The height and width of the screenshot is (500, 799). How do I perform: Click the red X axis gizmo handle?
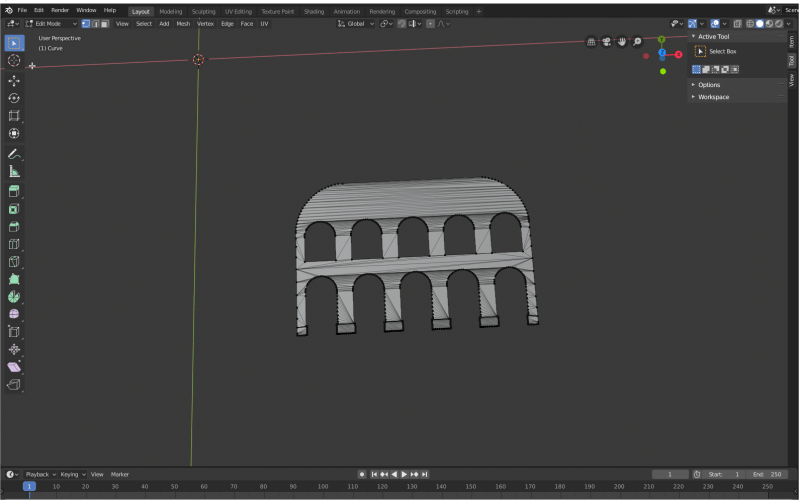pyautogui.click(x=678, y=55)
